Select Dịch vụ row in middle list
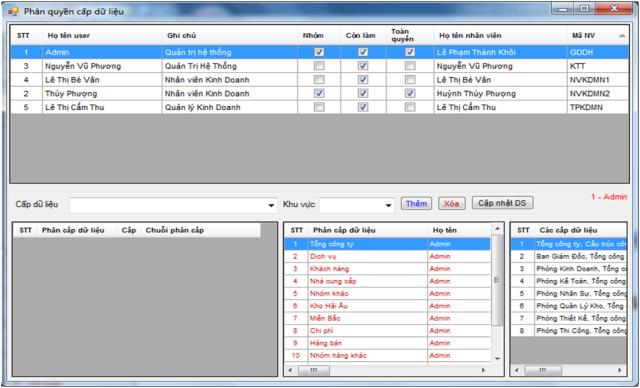Screen dimensions: 640x388 click(388, 256)
